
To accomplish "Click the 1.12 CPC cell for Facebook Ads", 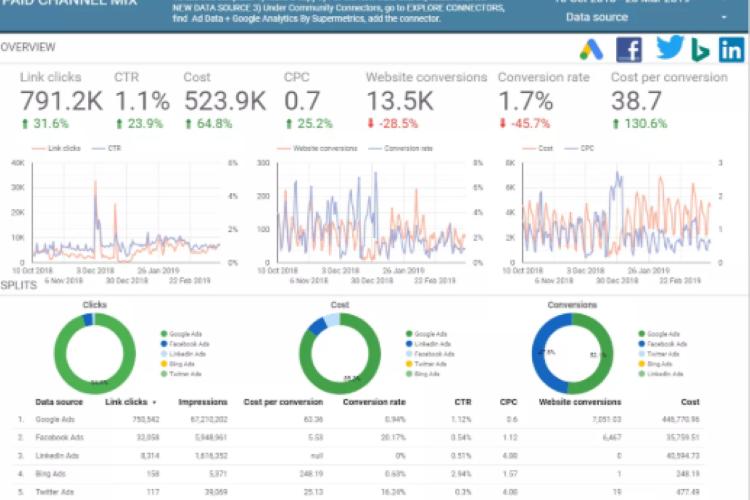I will (x=510, y=437).
